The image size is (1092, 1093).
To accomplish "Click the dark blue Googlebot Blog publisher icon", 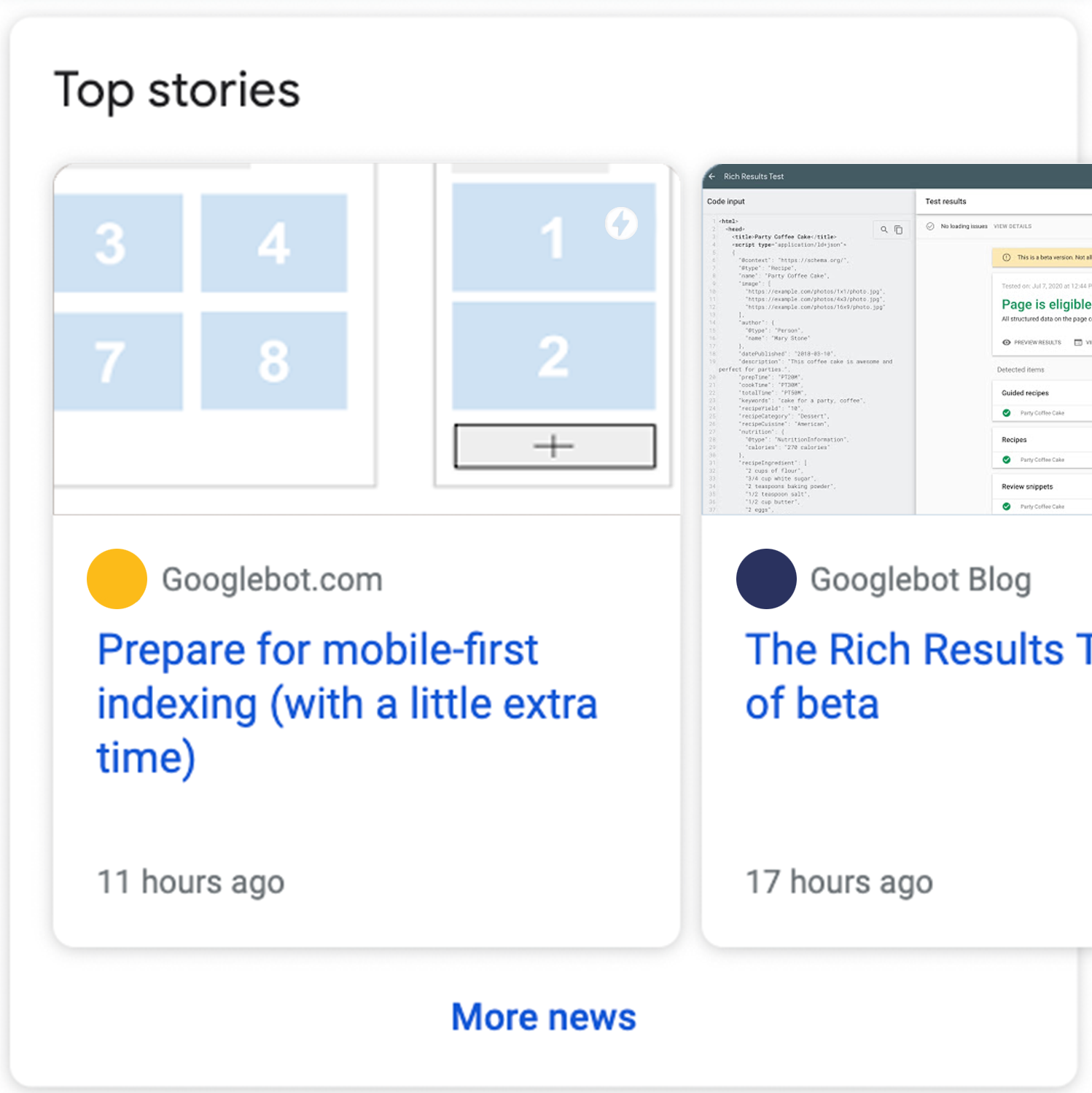I will pyautogui.click(x=766, y=579).
